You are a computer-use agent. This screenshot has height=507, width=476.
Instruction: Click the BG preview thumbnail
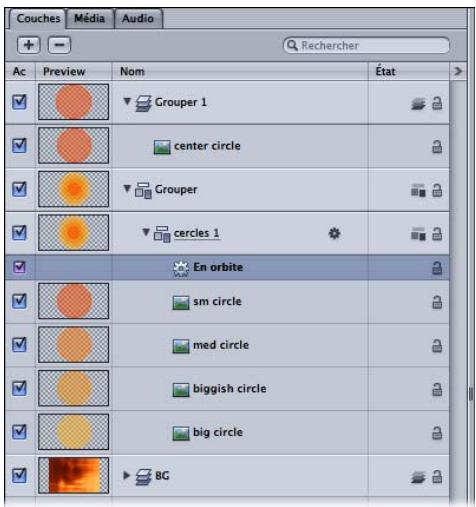pos(74,475)
